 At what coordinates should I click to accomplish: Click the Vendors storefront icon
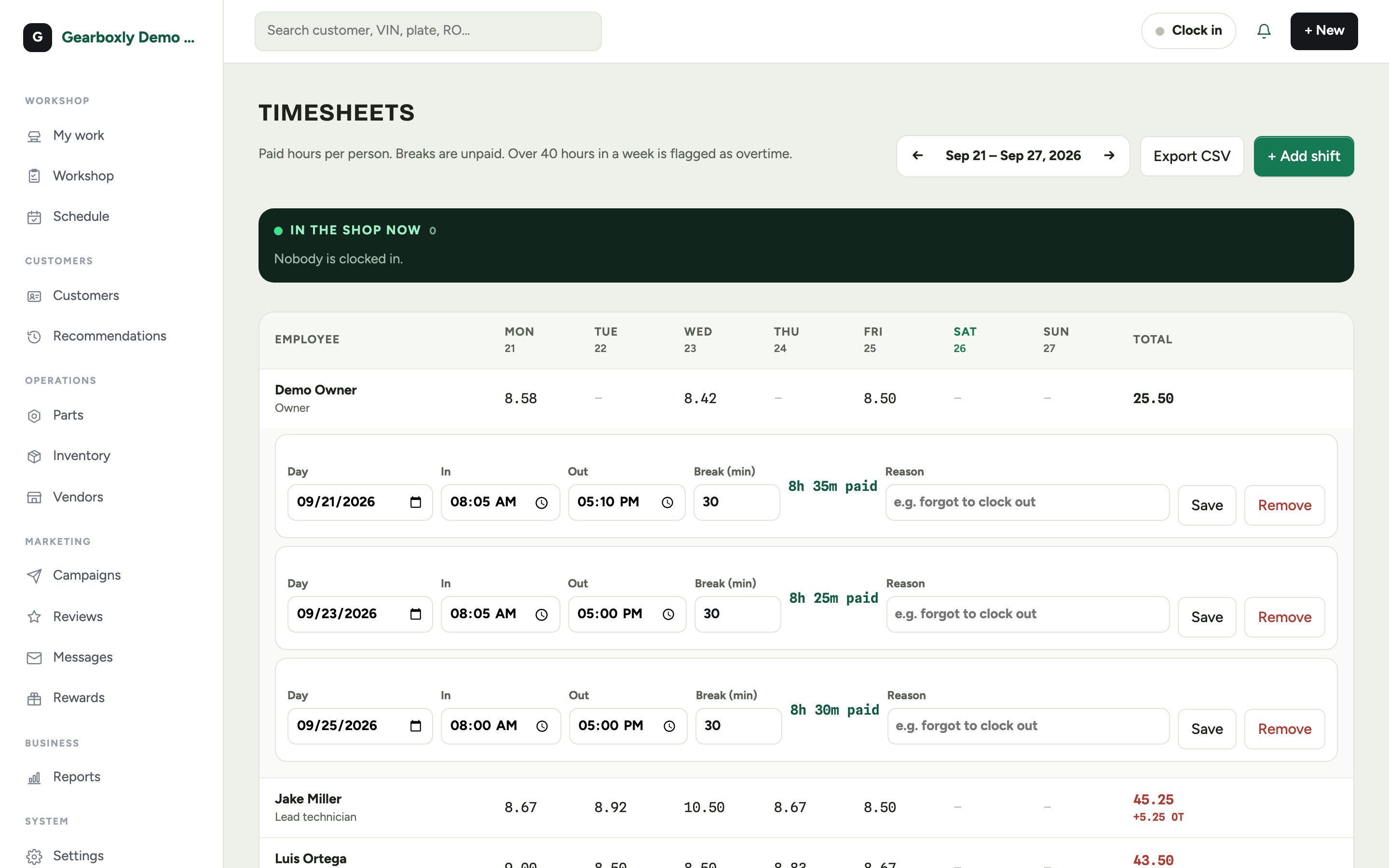tap(34, 497)
